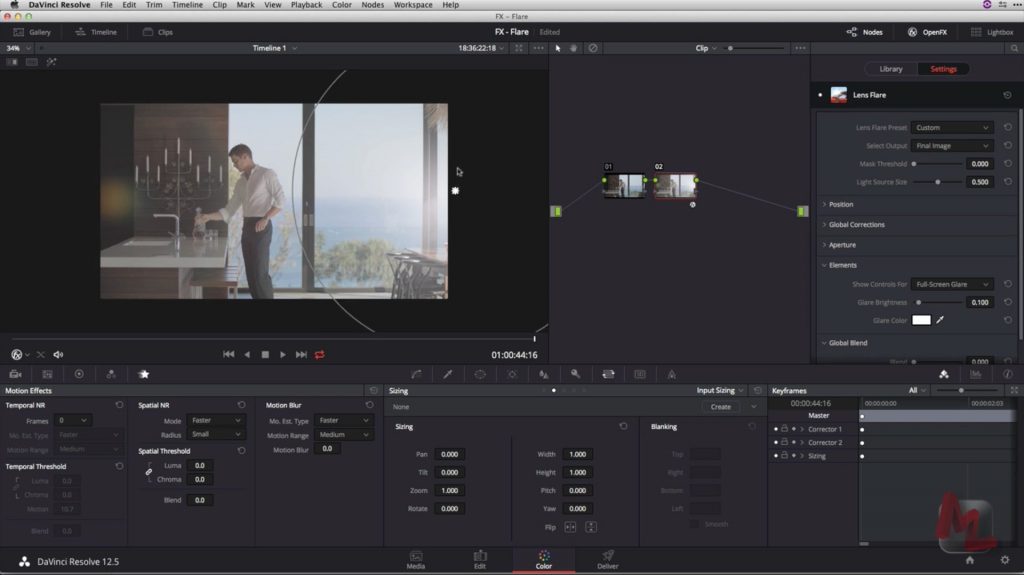This screenshot has width=1024, height=575.
Task: Open the Lens Flare Preset dropdown
Action: pos(951,128)
